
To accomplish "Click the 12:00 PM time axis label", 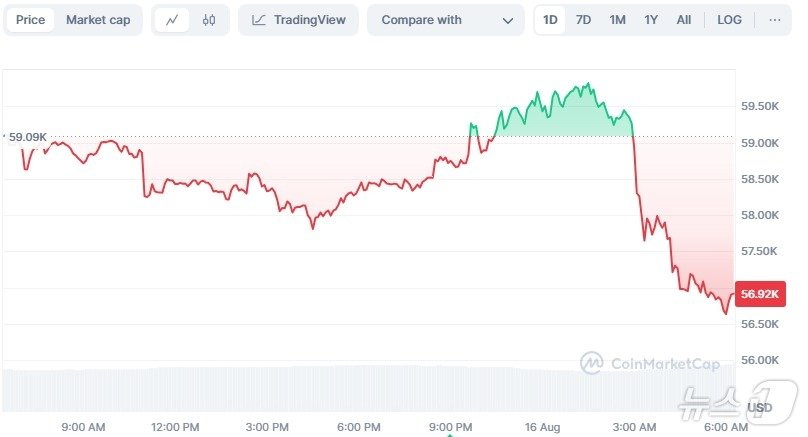I will coord(175,427).
